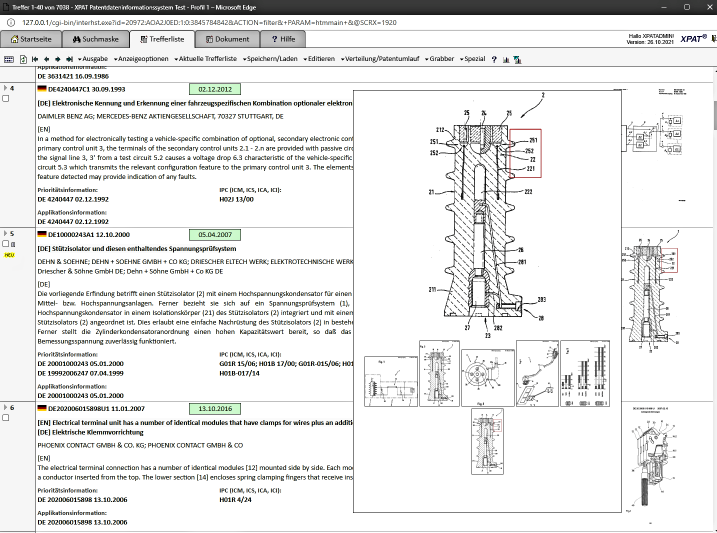Select second insulator cross-section thumbnail

[439, 373]
